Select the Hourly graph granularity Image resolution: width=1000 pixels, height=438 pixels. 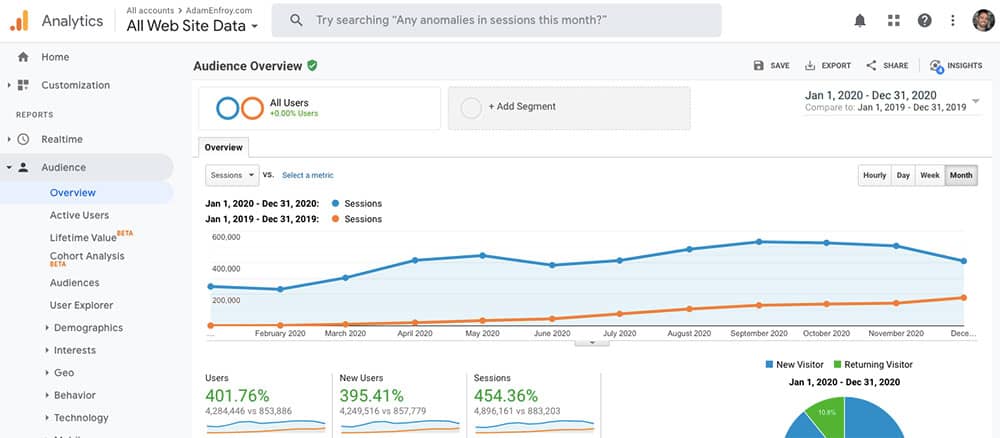click(874, 175)
